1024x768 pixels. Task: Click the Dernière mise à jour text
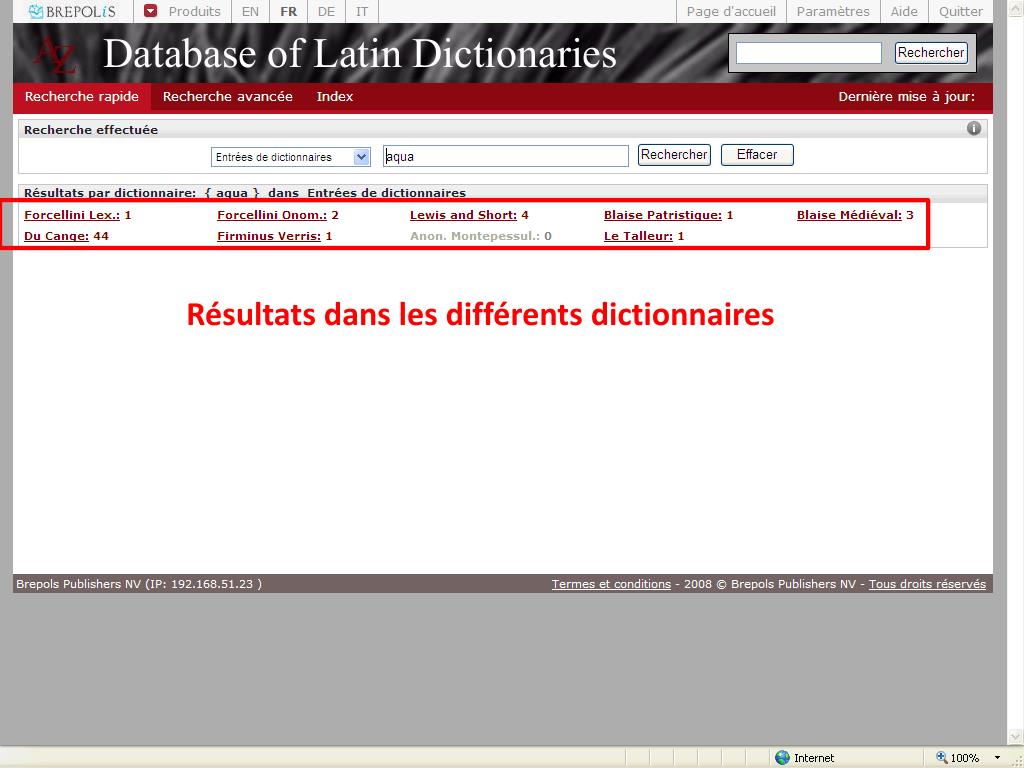[x=906, y=97]
